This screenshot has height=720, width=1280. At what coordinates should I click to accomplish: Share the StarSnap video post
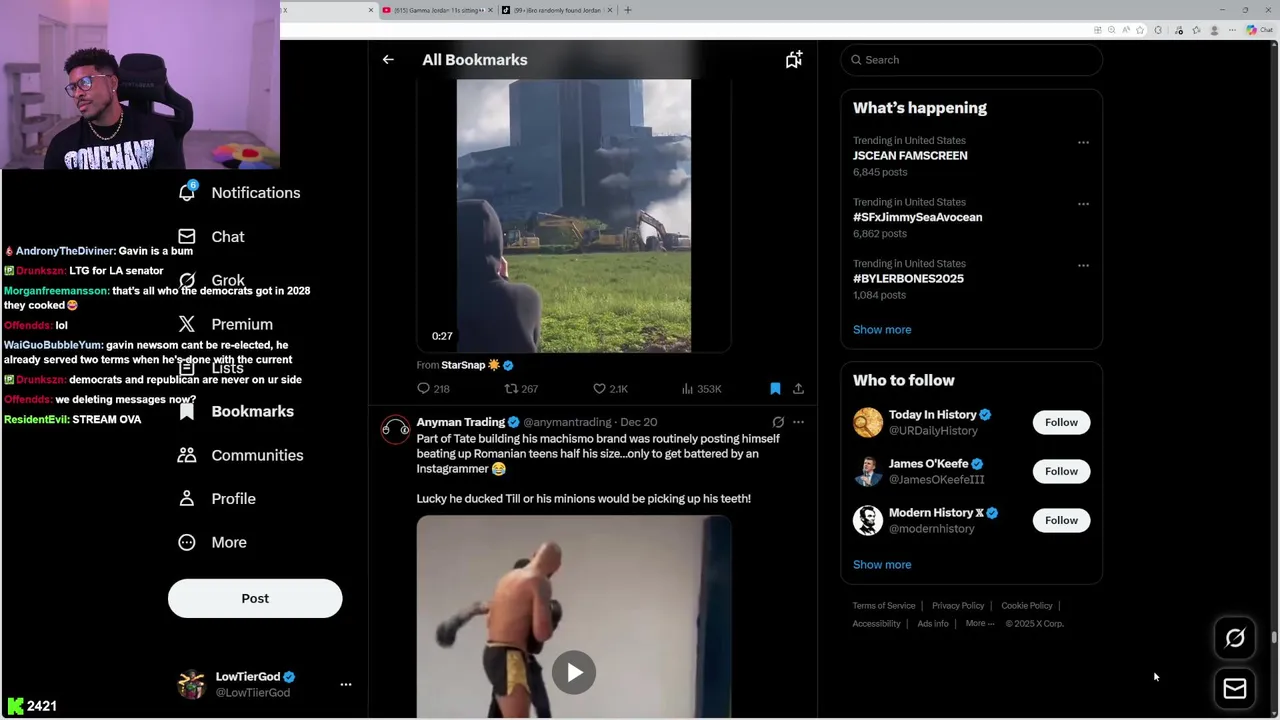(798, 389)
